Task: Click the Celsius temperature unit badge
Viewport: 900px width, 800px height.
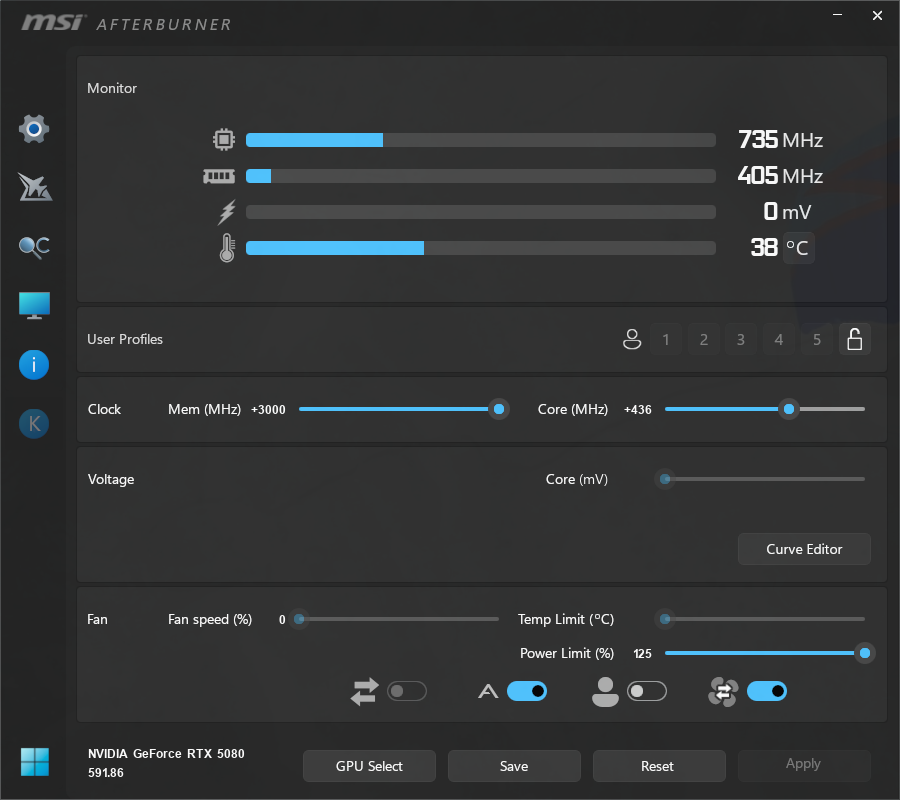Action: pos(796,247)
